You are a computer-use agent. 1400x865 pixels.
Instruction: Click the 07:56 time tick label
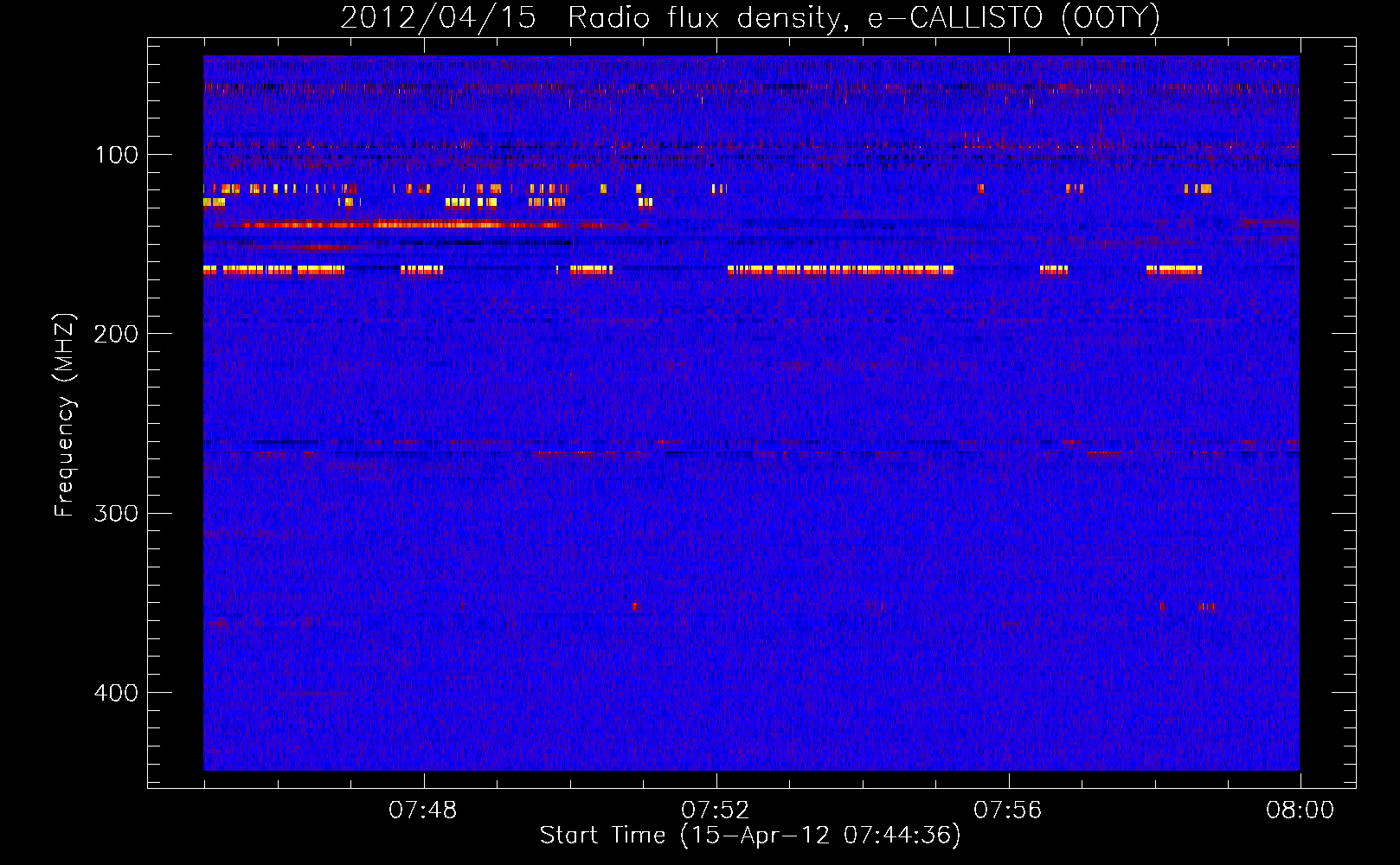tap(1008, 811)
